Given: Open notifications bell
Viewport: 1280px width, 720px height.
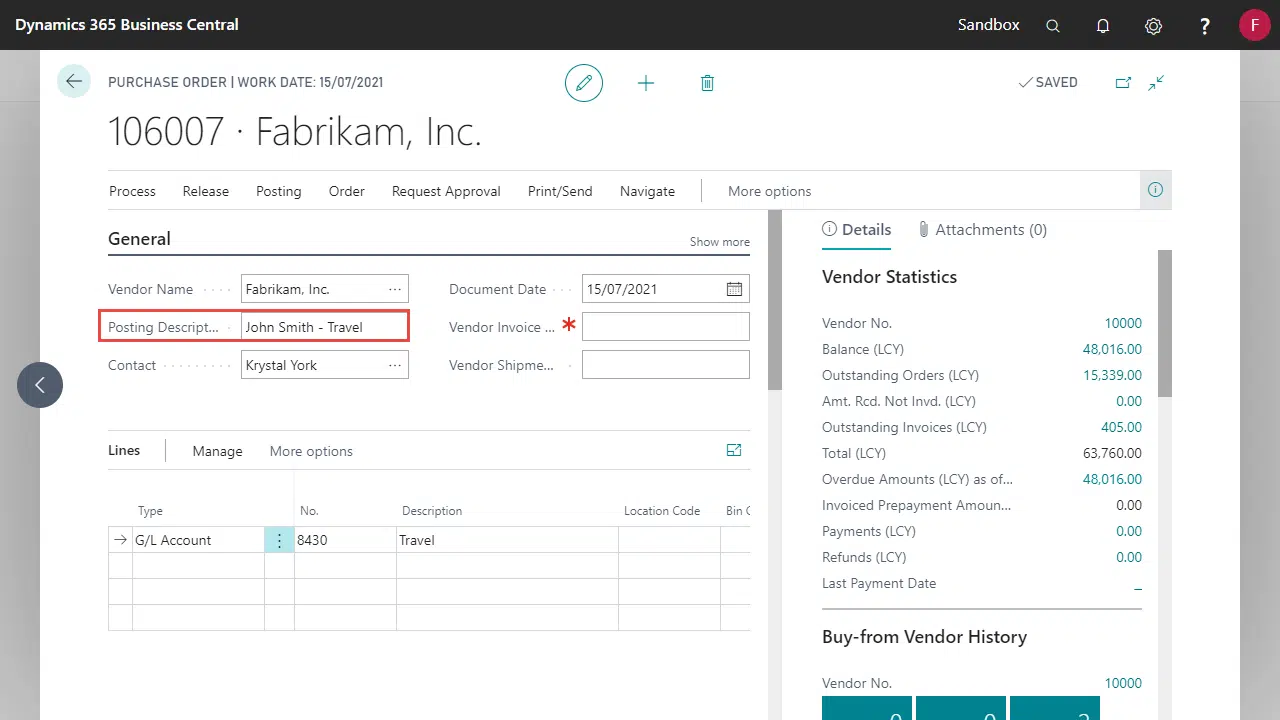Looking at the screenshot, I should click(x=1103, y=26).
